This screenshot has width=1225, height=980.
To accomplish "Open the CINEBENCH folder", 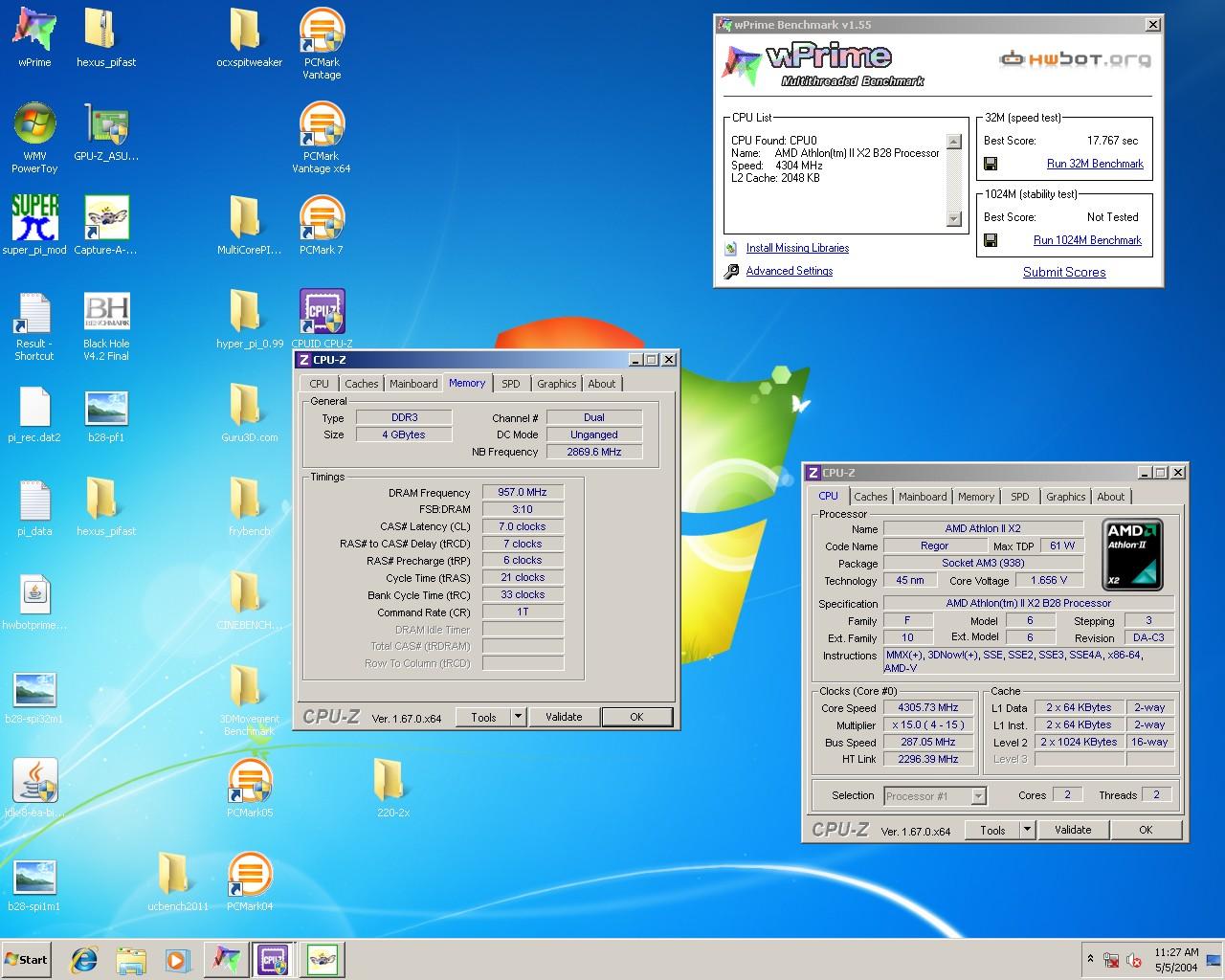I will pyautogui.click(x=249, y=600).
